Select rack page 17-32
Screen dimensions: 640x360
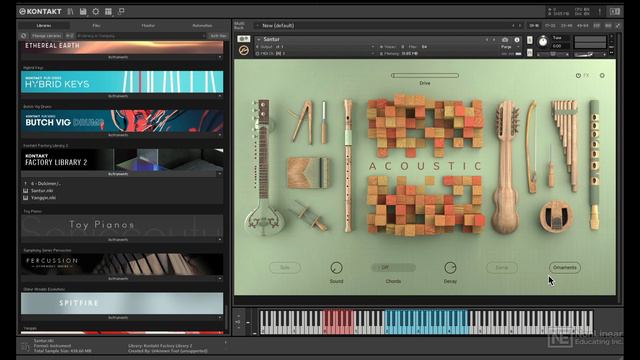550,26
